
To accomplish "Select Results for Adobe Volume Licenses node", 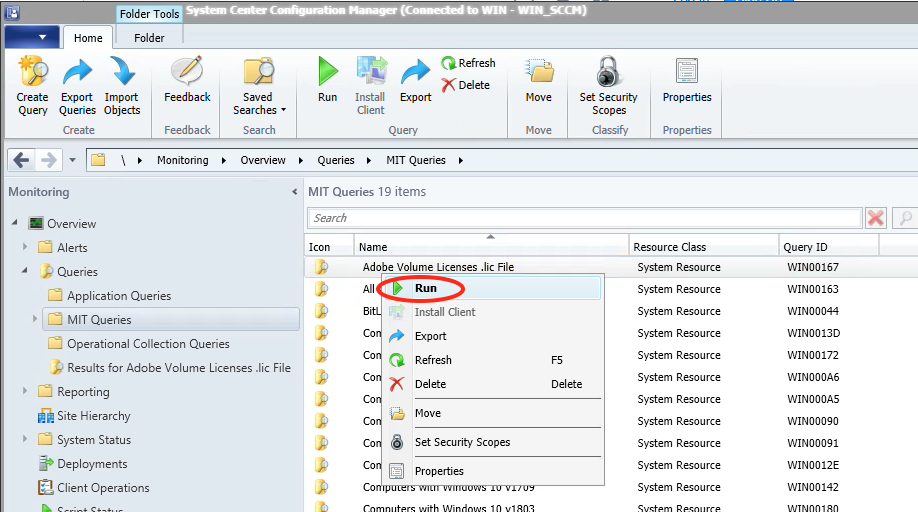I will (x=170, y=367).
